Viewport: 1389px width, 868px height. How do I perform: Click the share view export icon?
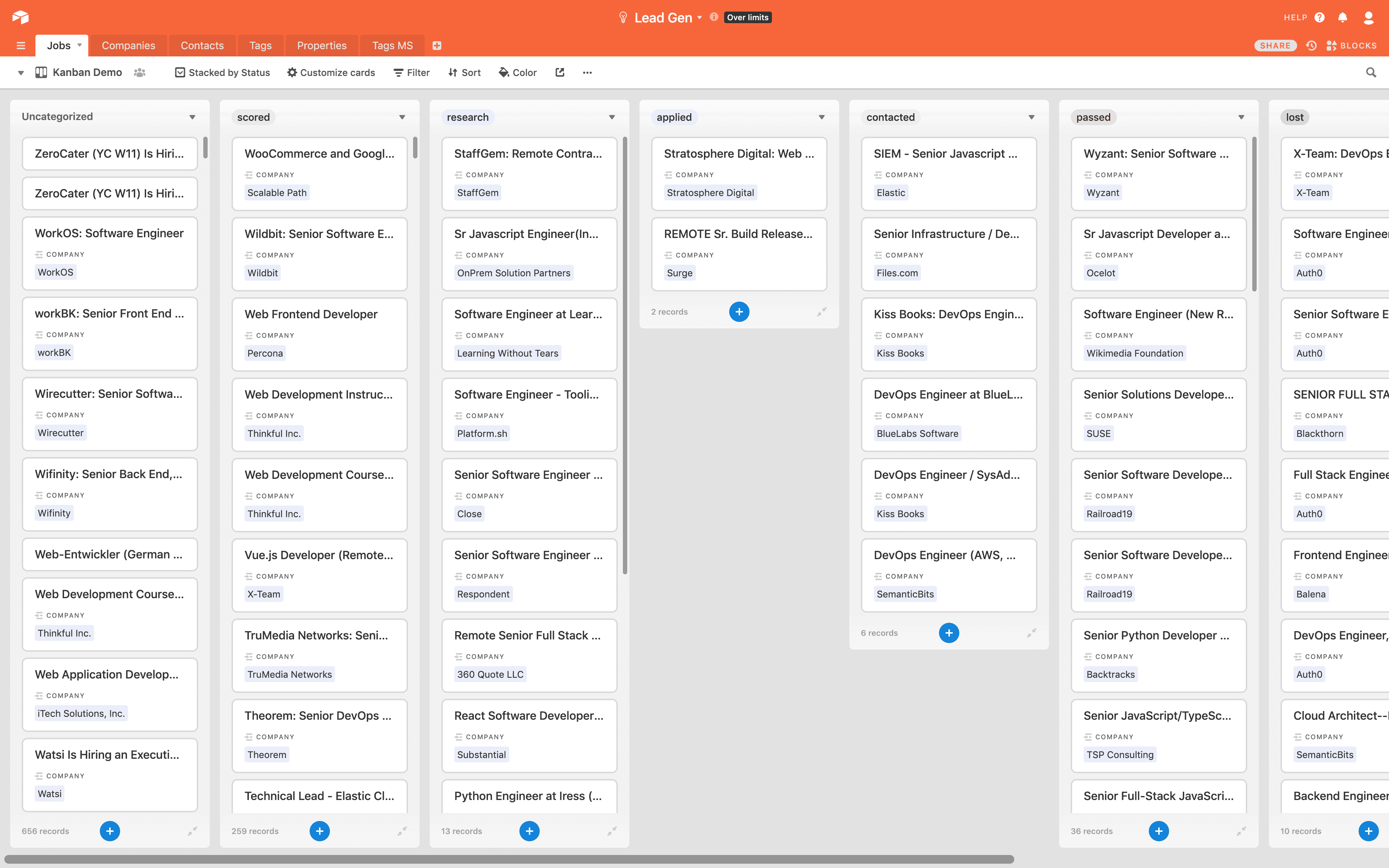coord(560,72)
